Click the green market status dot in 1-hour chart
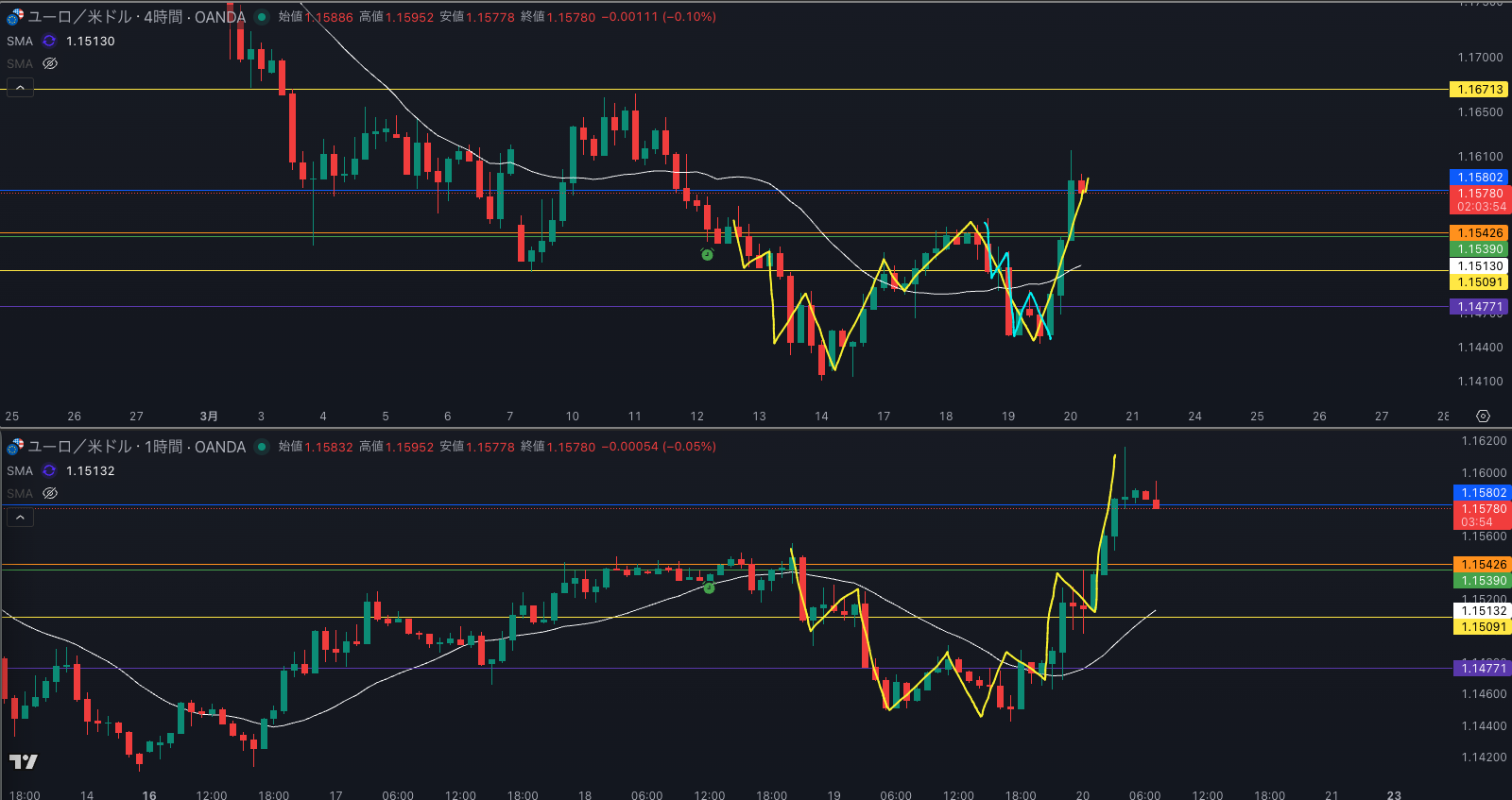This screenshot has height=800, width=1512. pos(262,447)
